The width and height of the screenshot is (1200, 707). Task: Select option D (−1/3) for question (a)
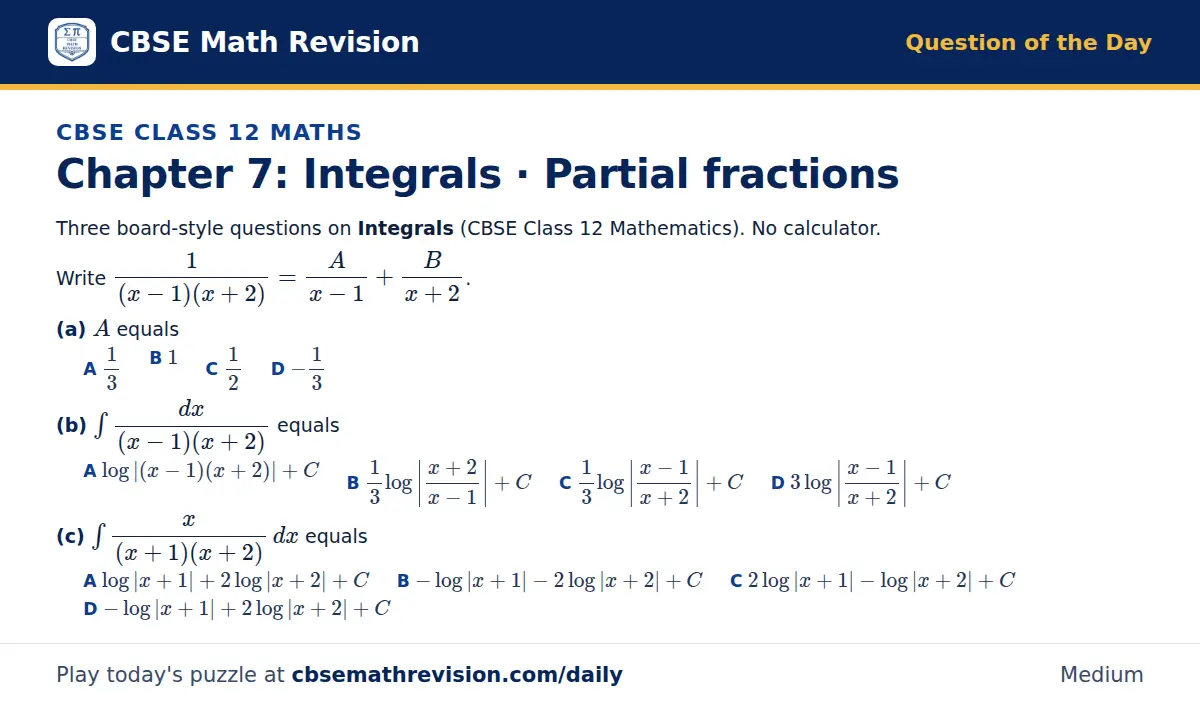[297, 369]
